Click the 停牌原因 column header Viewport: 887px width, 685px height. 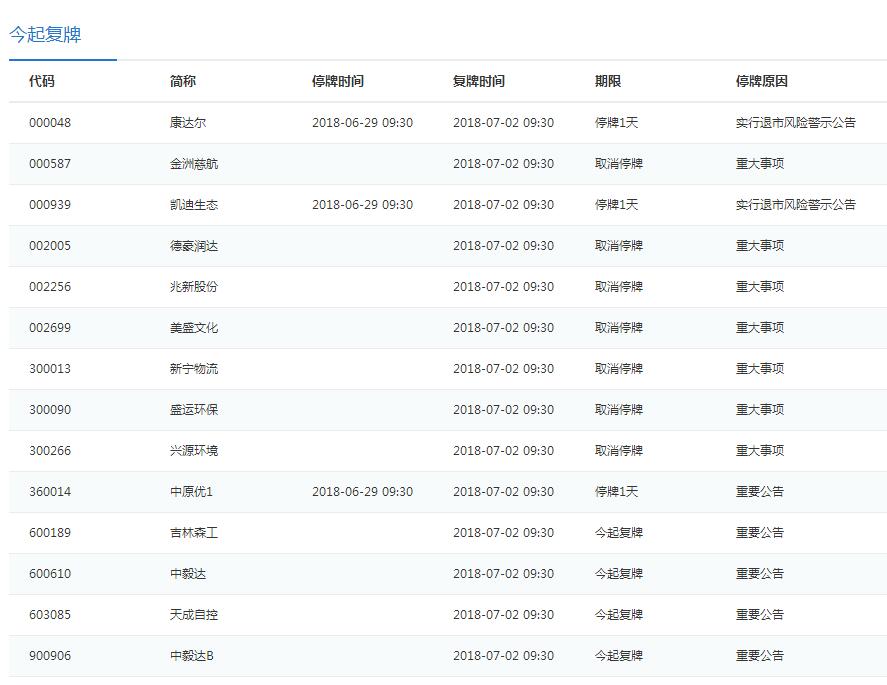tap(762, 82)
